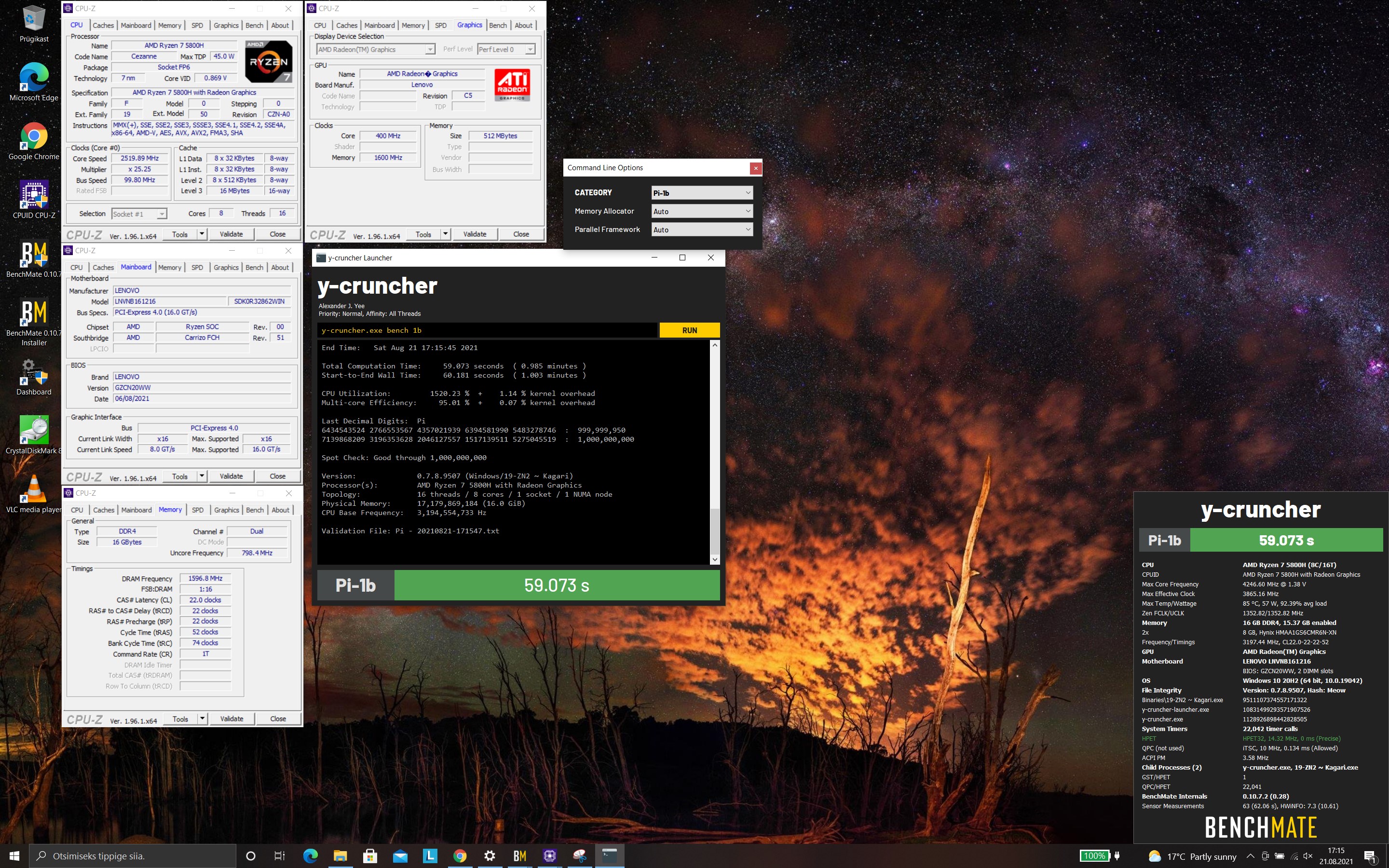Image resolution: width=1389 pixels, height=868 pixels.
Task: Open the Mail app on the taskbar
Action: click(400, 856)
